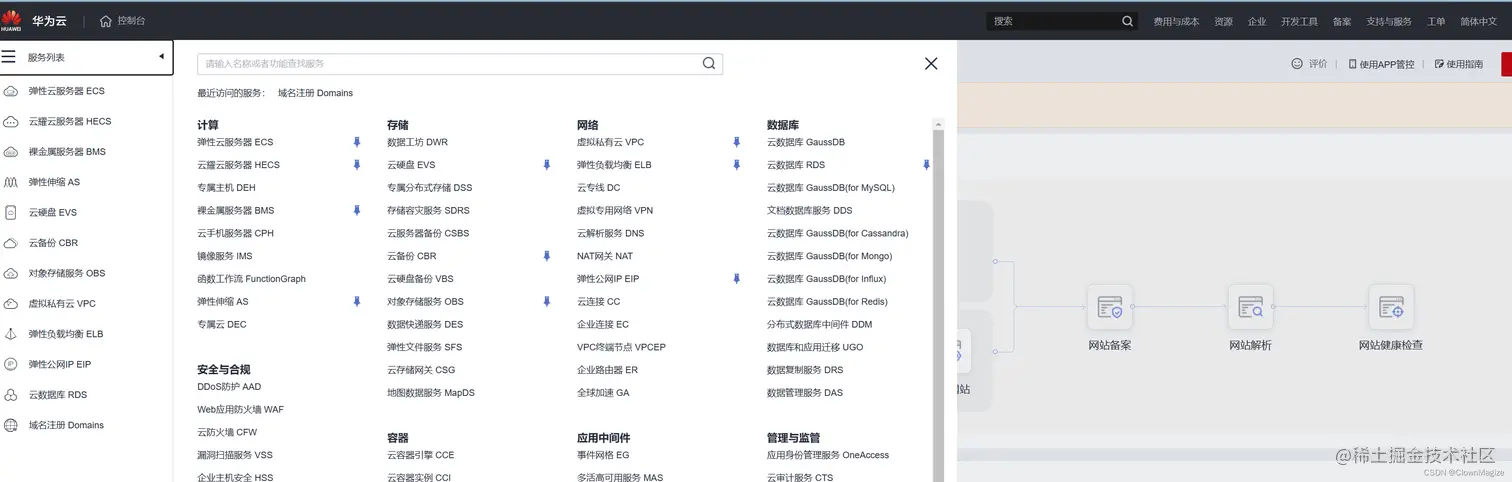Unpin 云耀云服务器 HECS in 计算 list

(x=357, y=165)
